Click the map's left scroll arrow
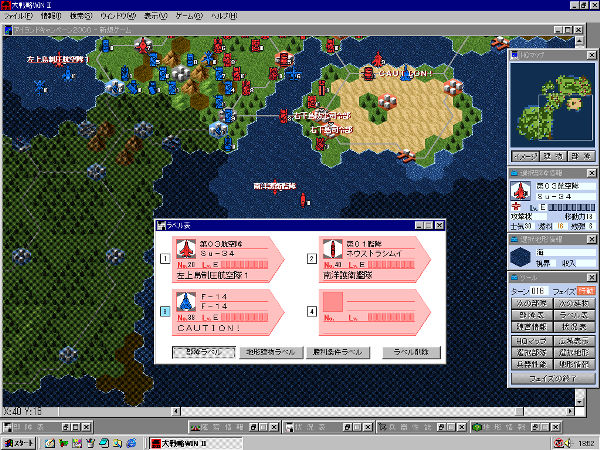The image size is (600, 450). click(176, 411)
